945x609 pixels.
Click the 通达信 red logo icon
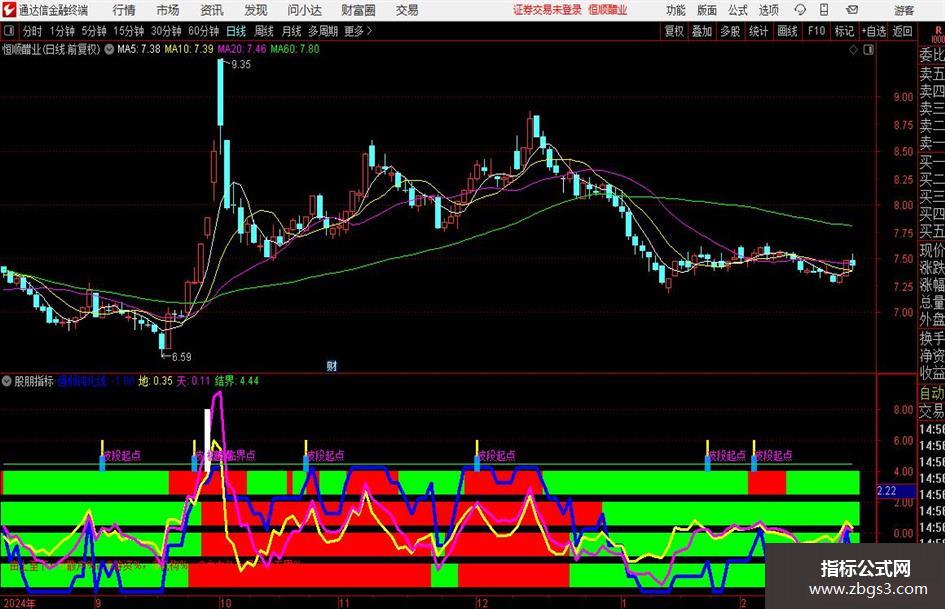pyautogui.click(x=8, y=10)
